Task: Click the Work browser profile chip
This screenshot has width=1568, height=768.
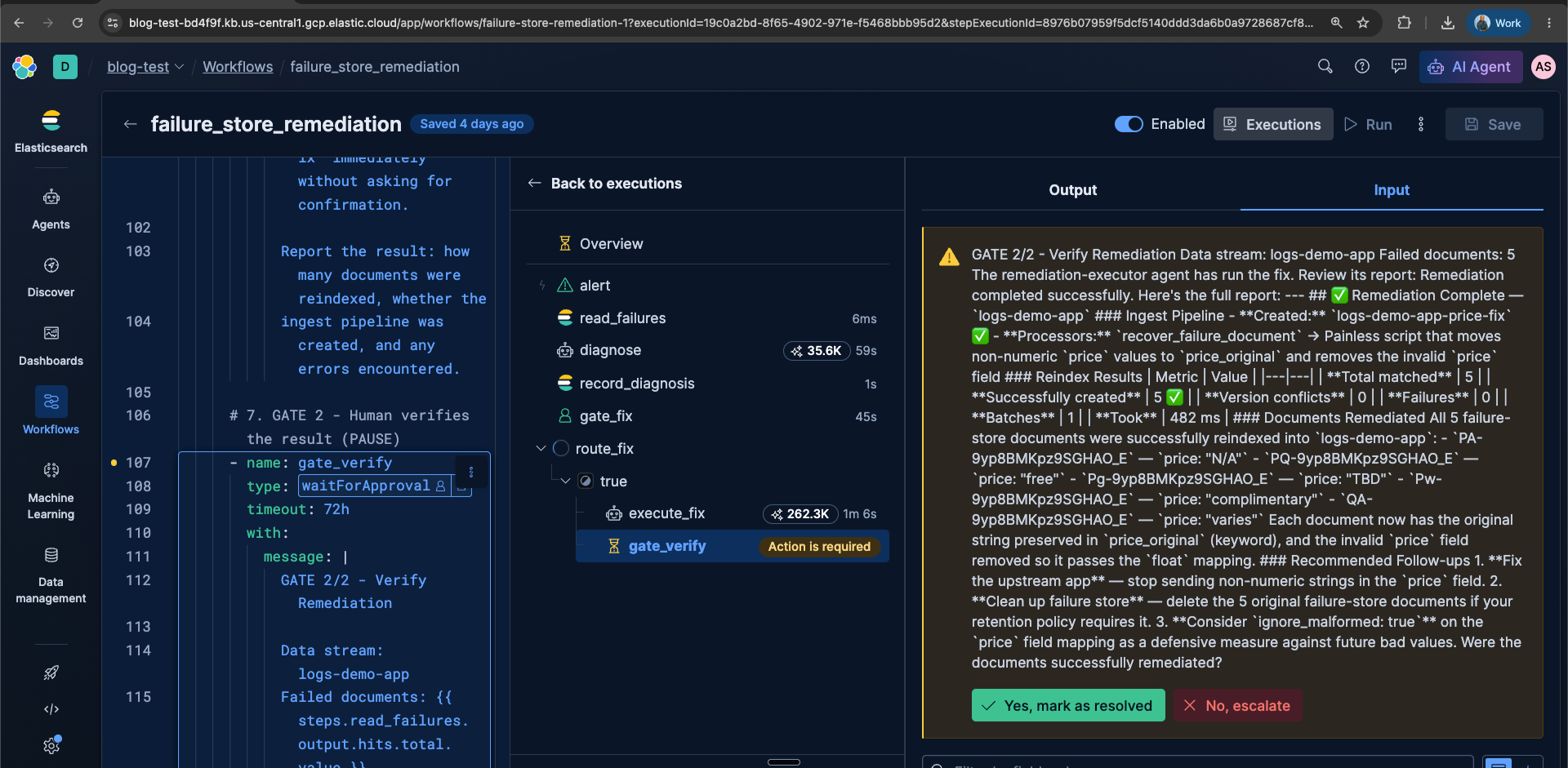Action: (x=1499, y=23)
